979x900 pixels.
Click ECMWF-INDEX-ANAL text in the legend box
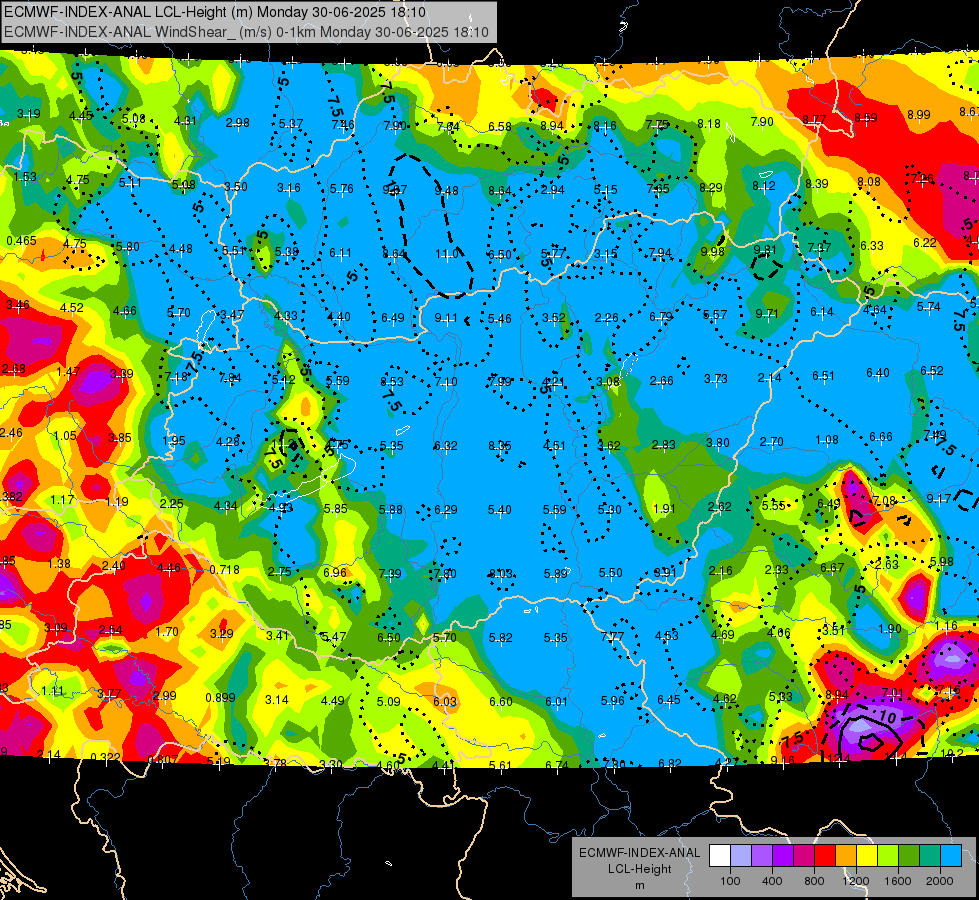point(639,853)
